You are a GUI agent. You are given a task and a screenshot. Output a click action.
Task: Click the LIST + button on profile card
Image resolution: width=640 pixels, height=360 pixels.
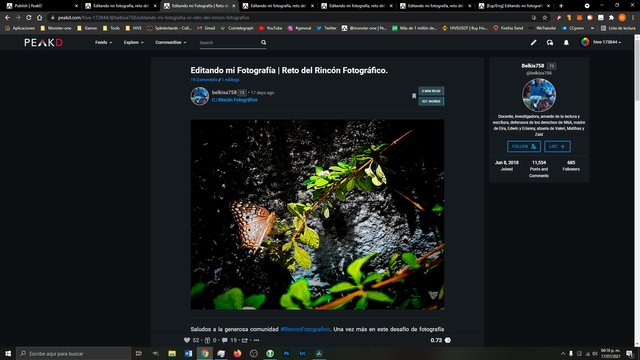(557, 146)
